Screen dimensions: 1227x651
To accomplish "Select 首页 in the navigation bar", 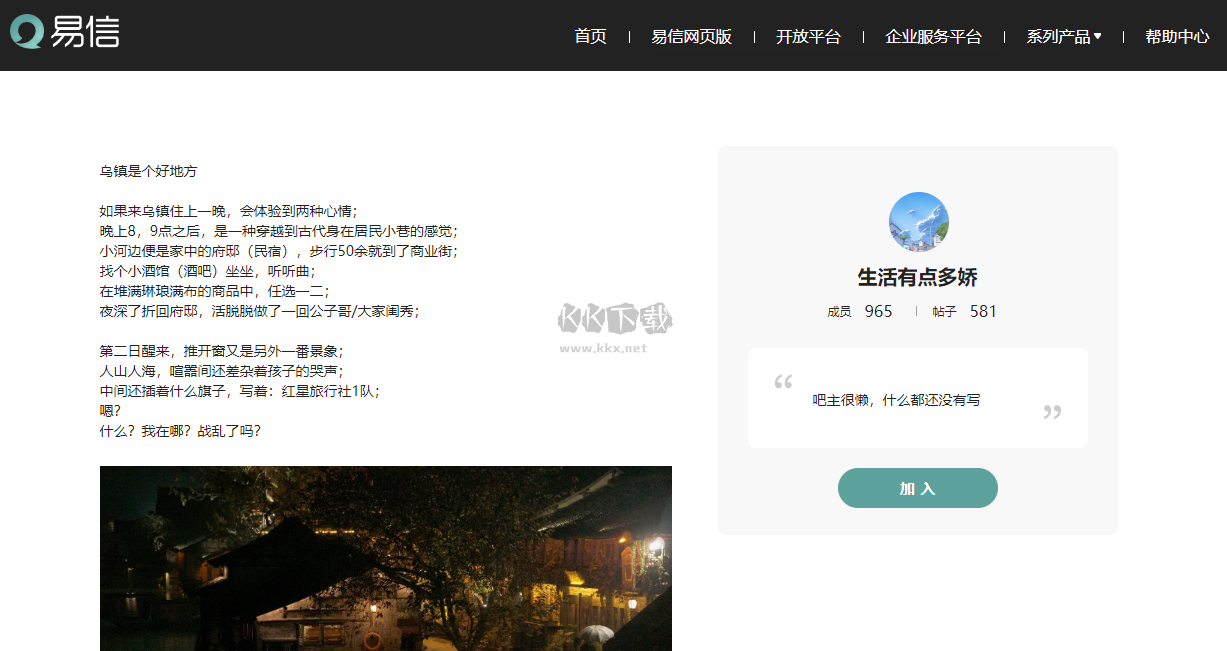I will pyautogui.click(x=590, y=36).
